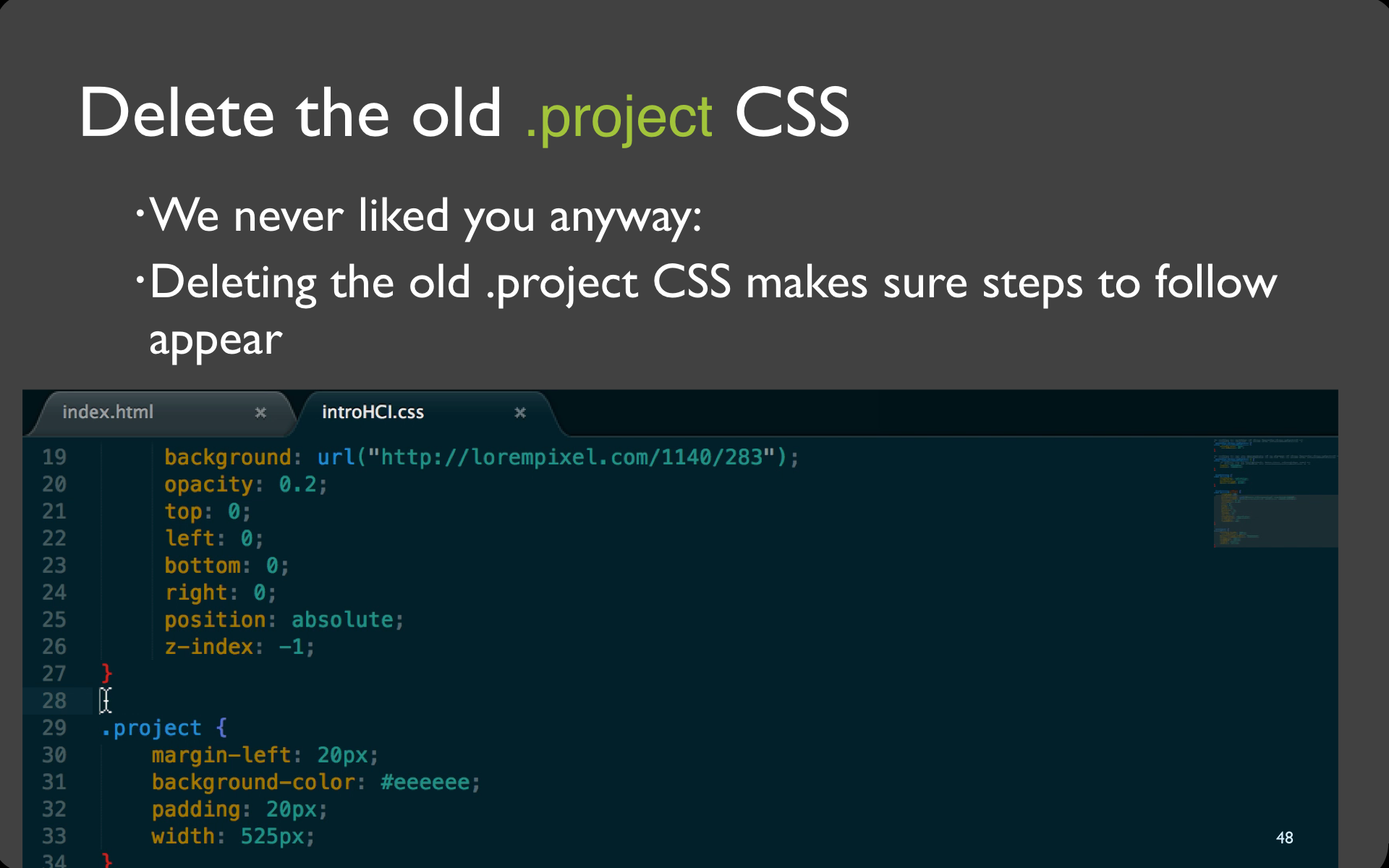Click the slide number 48
This screenshot has width=1389, height=868.
point(1285,838)
